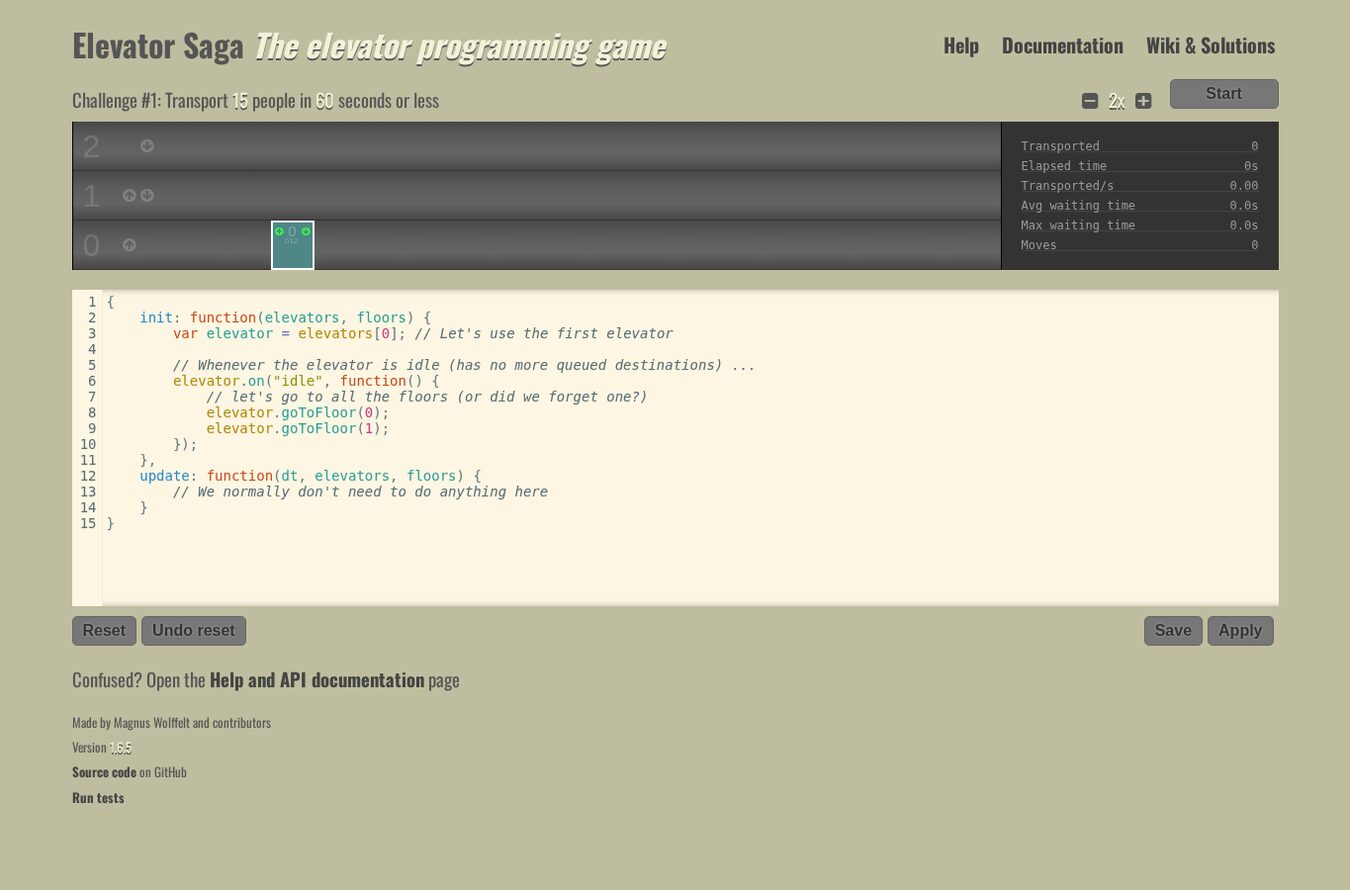This screenshot has width=1350, height=890.
Task: Click the Transported/s stat
Action: pos(1139,186)
